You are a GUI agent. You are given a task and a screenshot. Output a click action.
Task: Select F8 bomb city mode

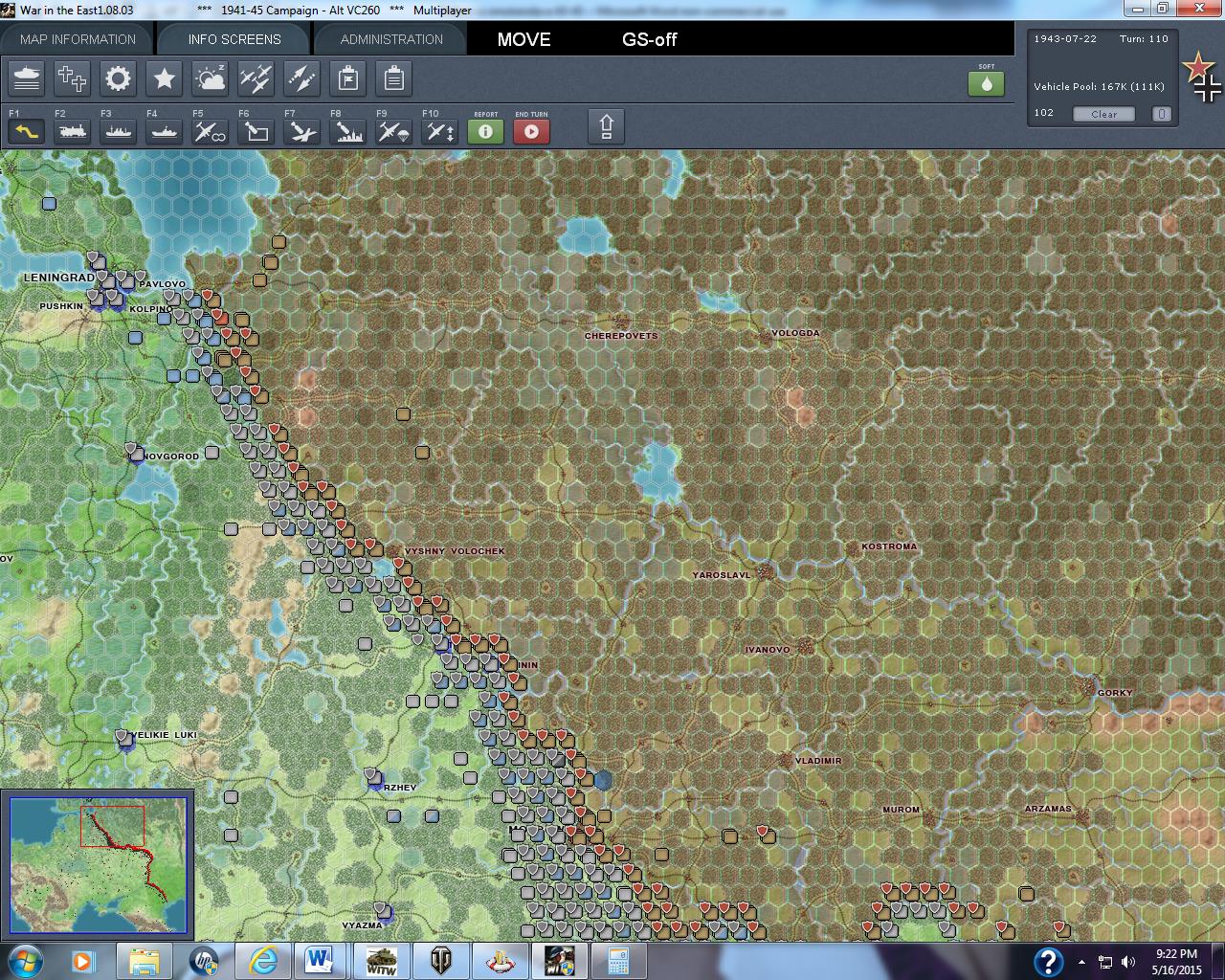click(x=348, y=131)
